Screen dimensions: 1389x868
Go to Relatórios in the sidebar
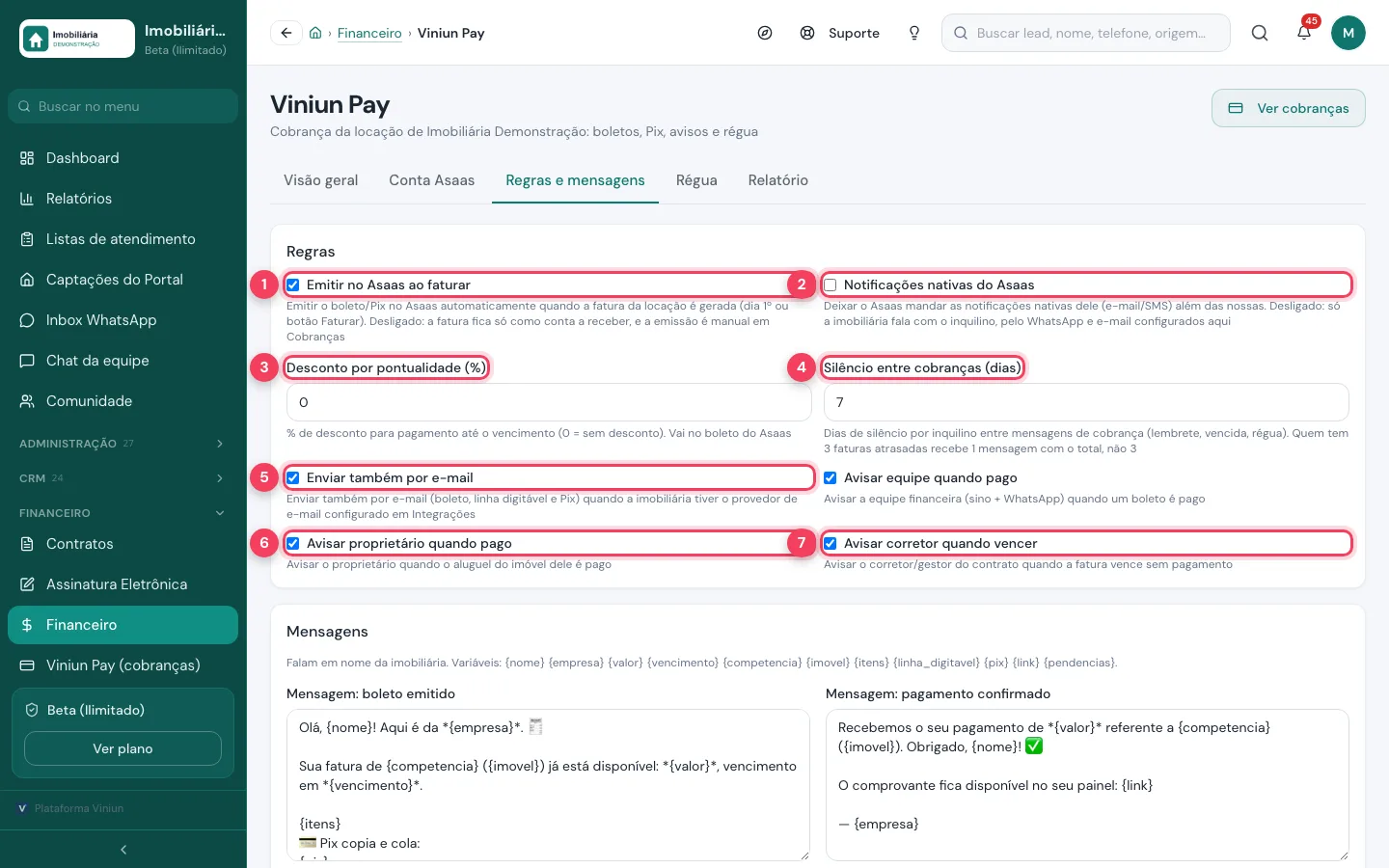tap(123, 199)
